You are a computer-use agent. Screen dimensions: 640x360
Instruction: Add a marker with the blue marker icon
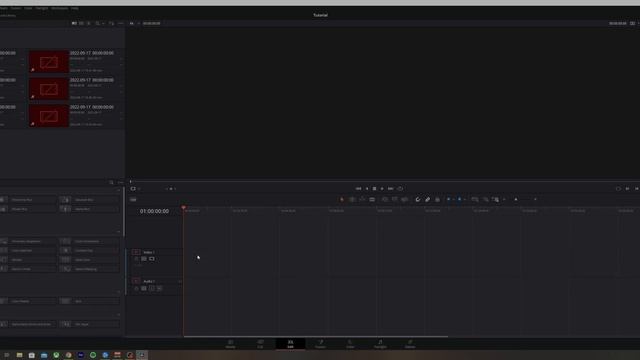(459, 200)
